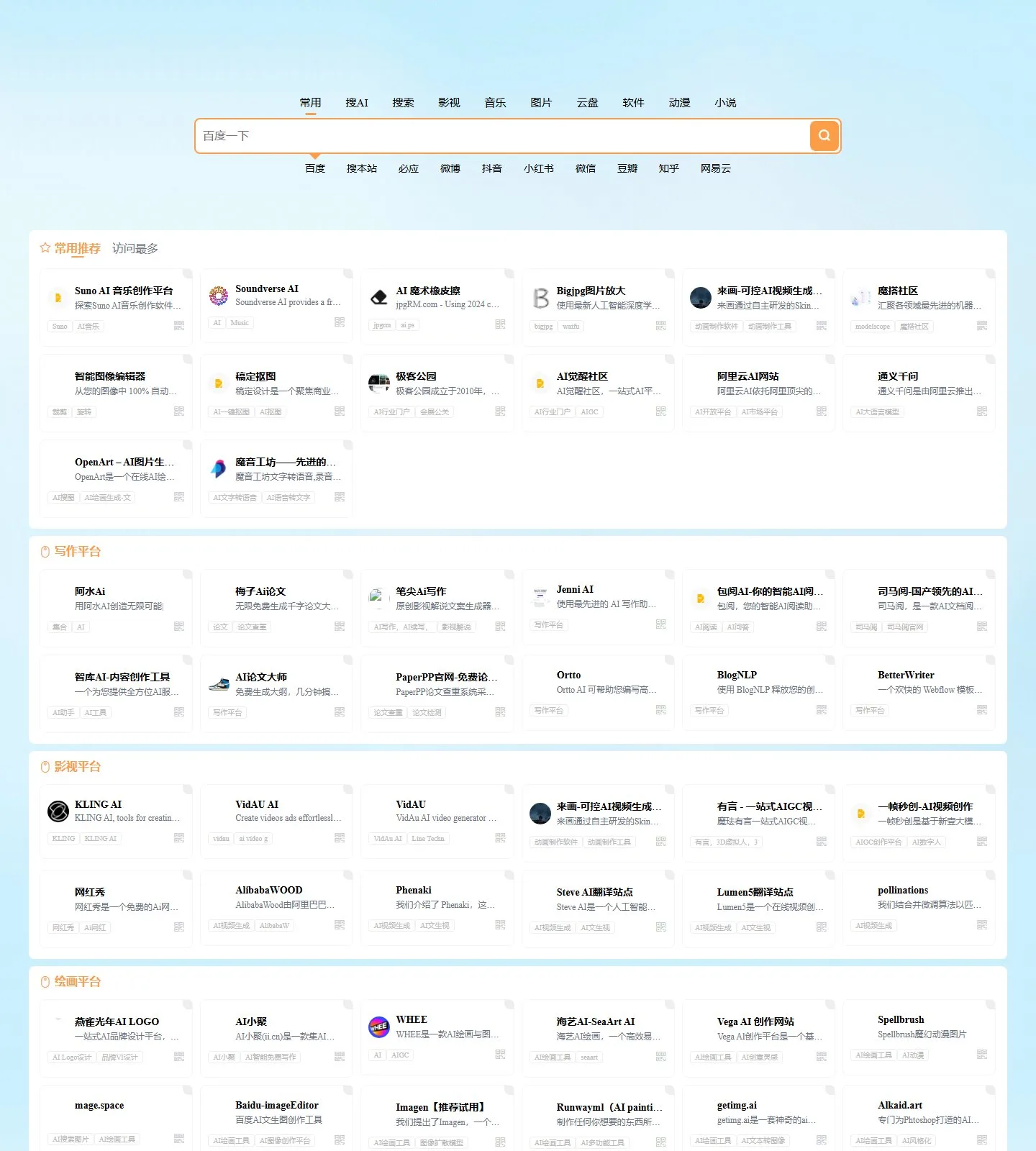Open the AlibabaWOOD link
The height and width of the screenshot is (1151, 1036).
pos(269,890)
